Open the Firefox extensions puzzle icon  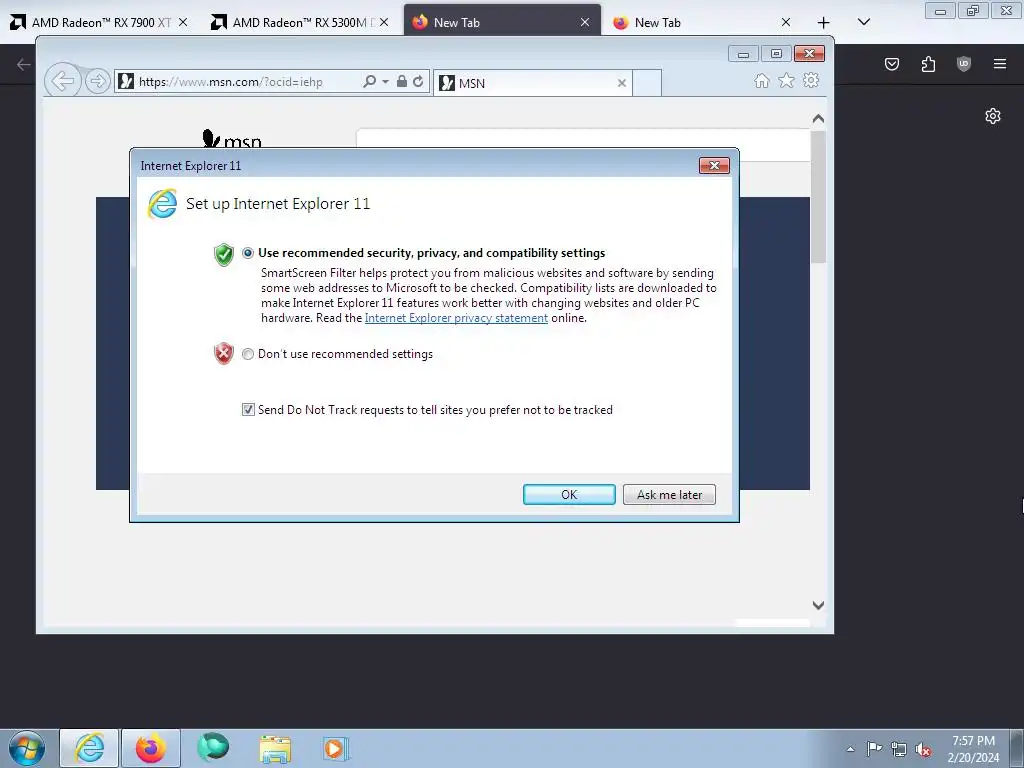(928, 64)
